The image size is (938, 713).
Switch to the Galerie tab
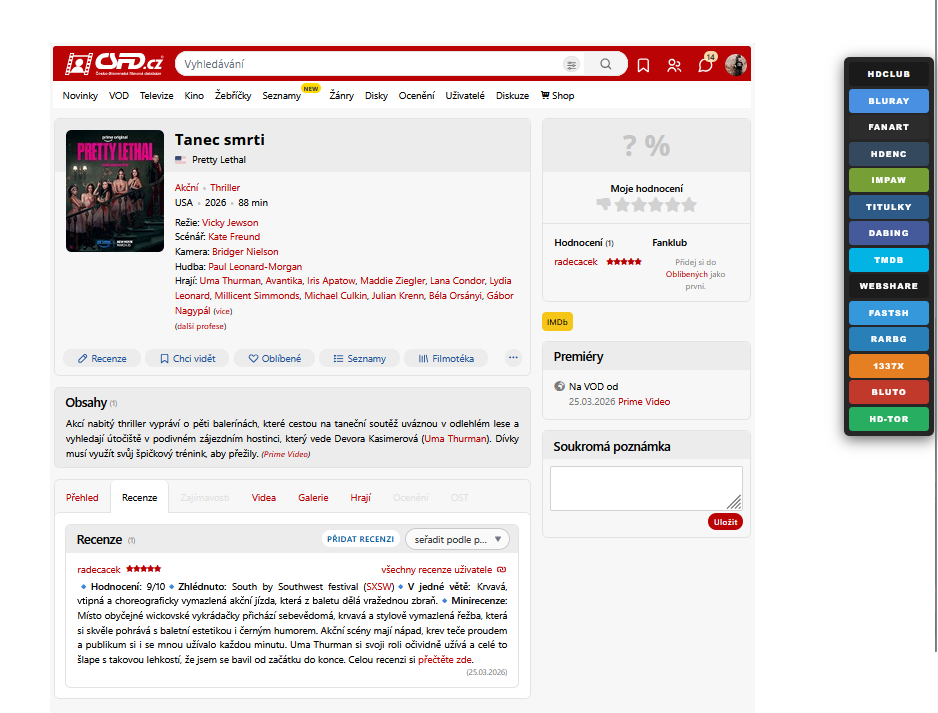[x=313, y=498]
